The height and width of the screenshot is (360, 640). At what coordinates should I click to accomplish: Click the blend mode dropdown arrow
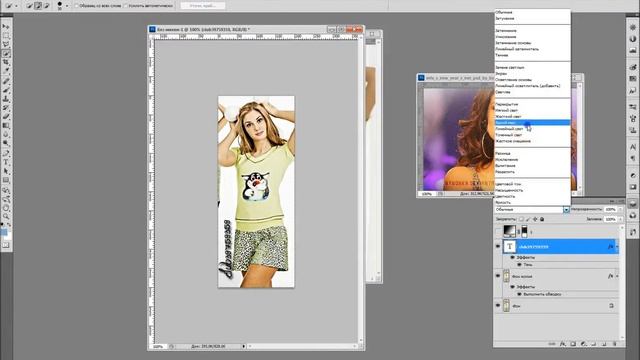[566, 209]
